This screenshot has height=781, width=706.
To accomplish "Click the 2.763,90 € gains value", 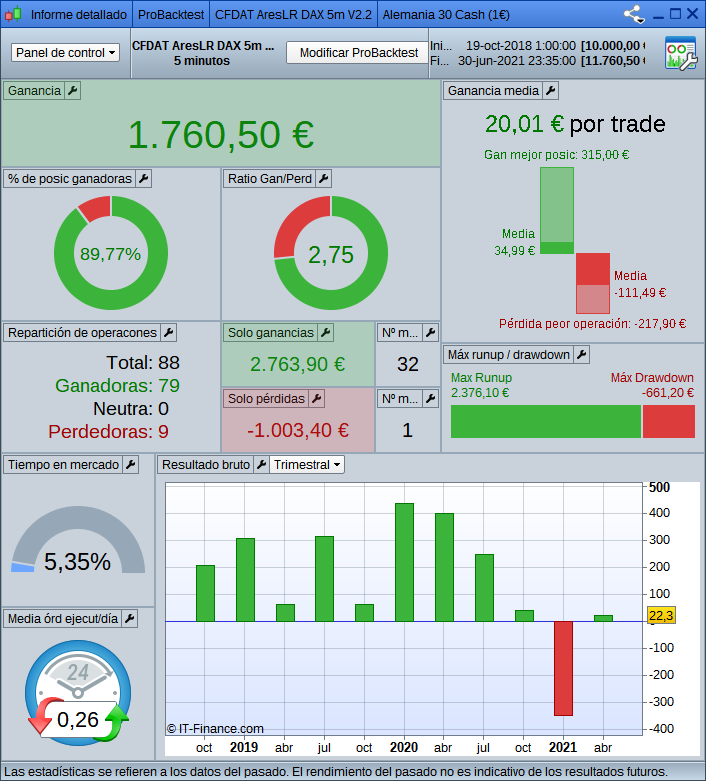I will click(x=297, y=364).
